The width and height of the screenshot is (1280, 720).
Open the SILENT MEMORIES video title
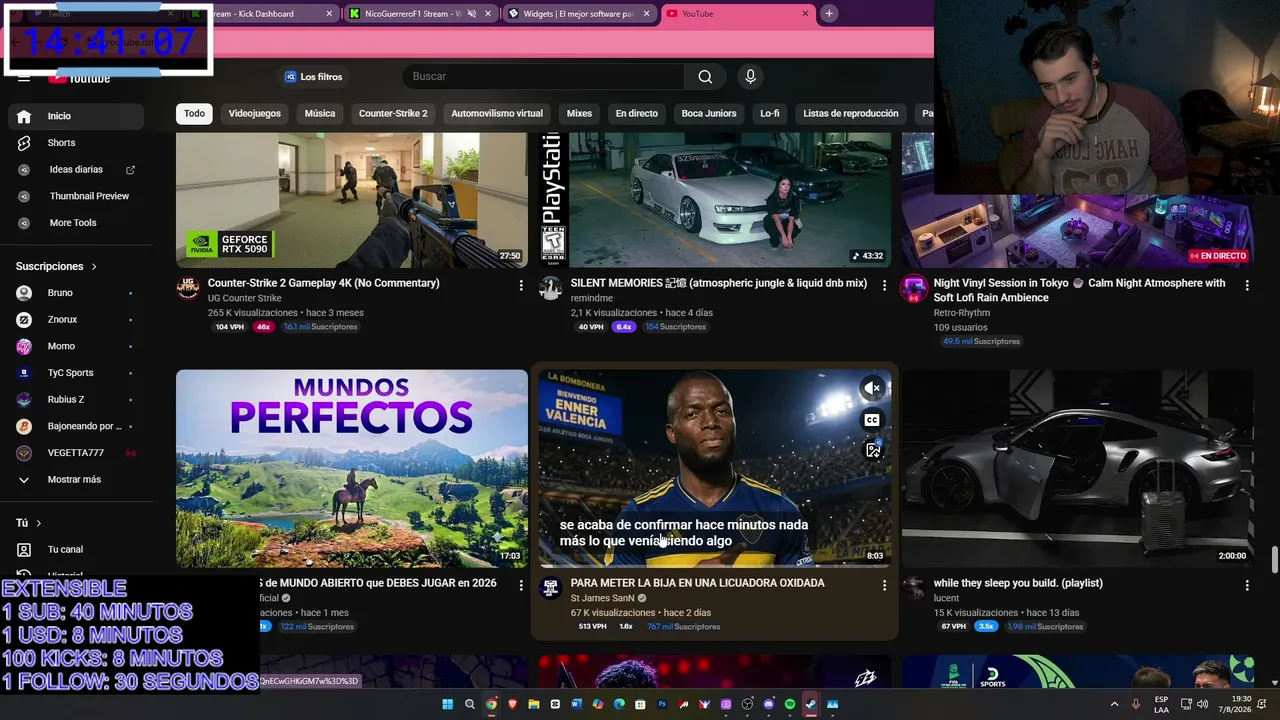click(719, 283)
